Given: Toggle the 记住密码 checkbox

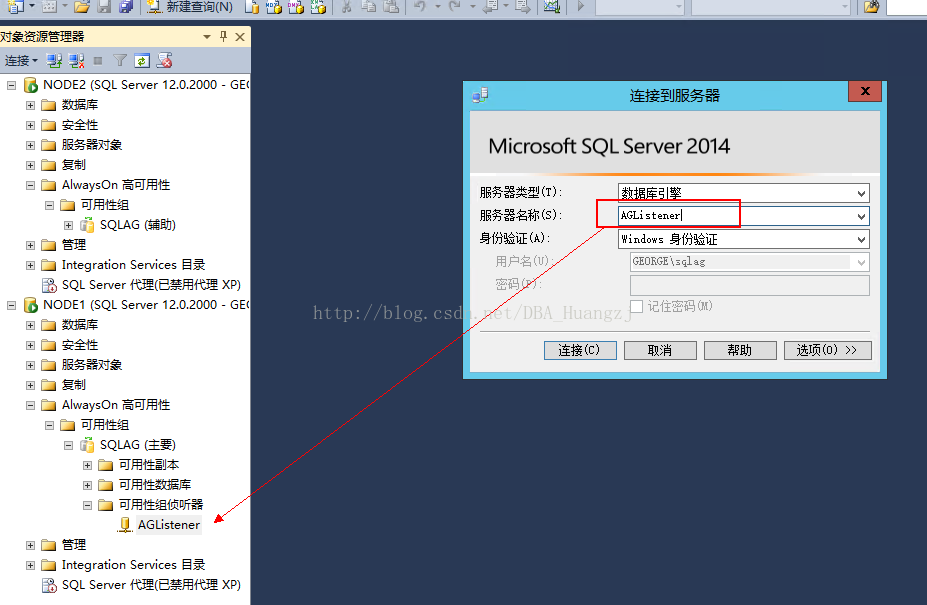Looking at the screenshot, I should click(x=637, y=306).
